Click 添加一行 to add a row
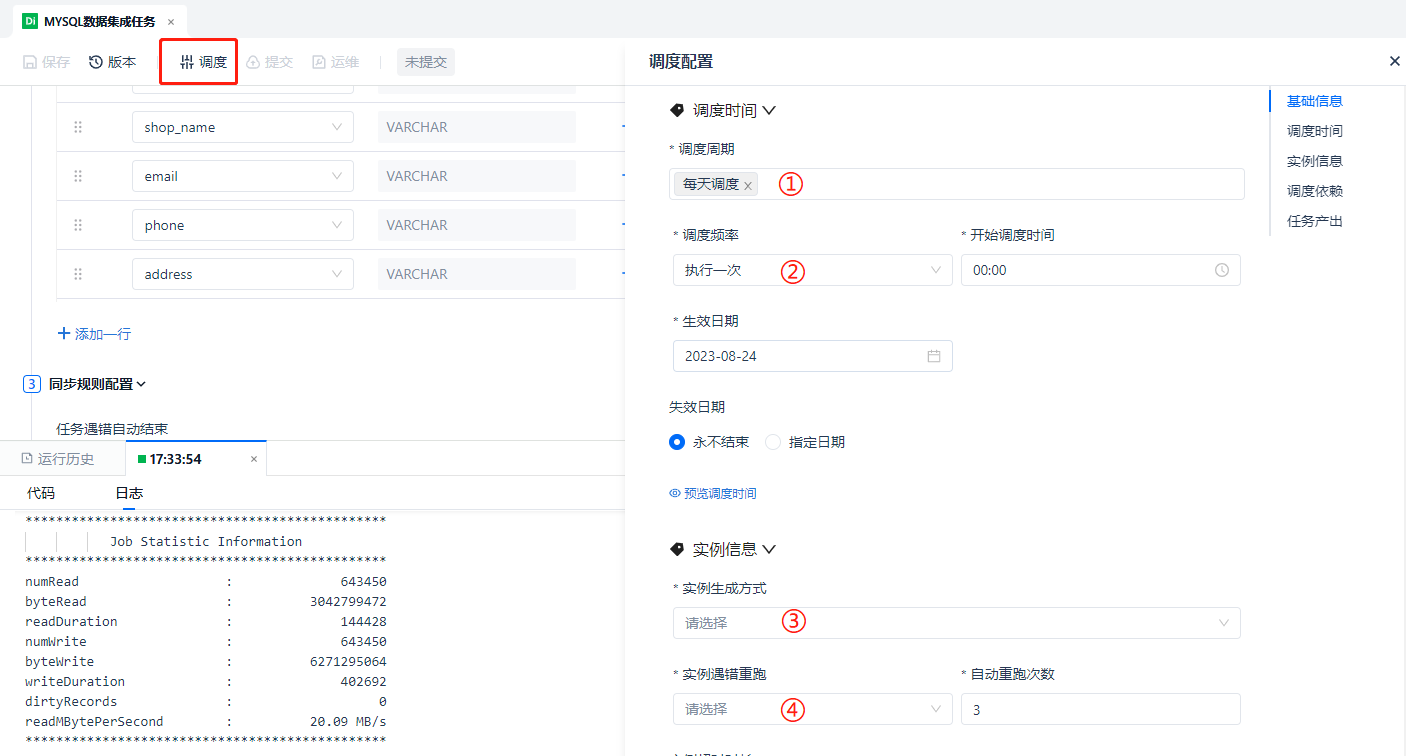Image resolution: width=1406 pixels, height=756 pixels. pos(94,334)
